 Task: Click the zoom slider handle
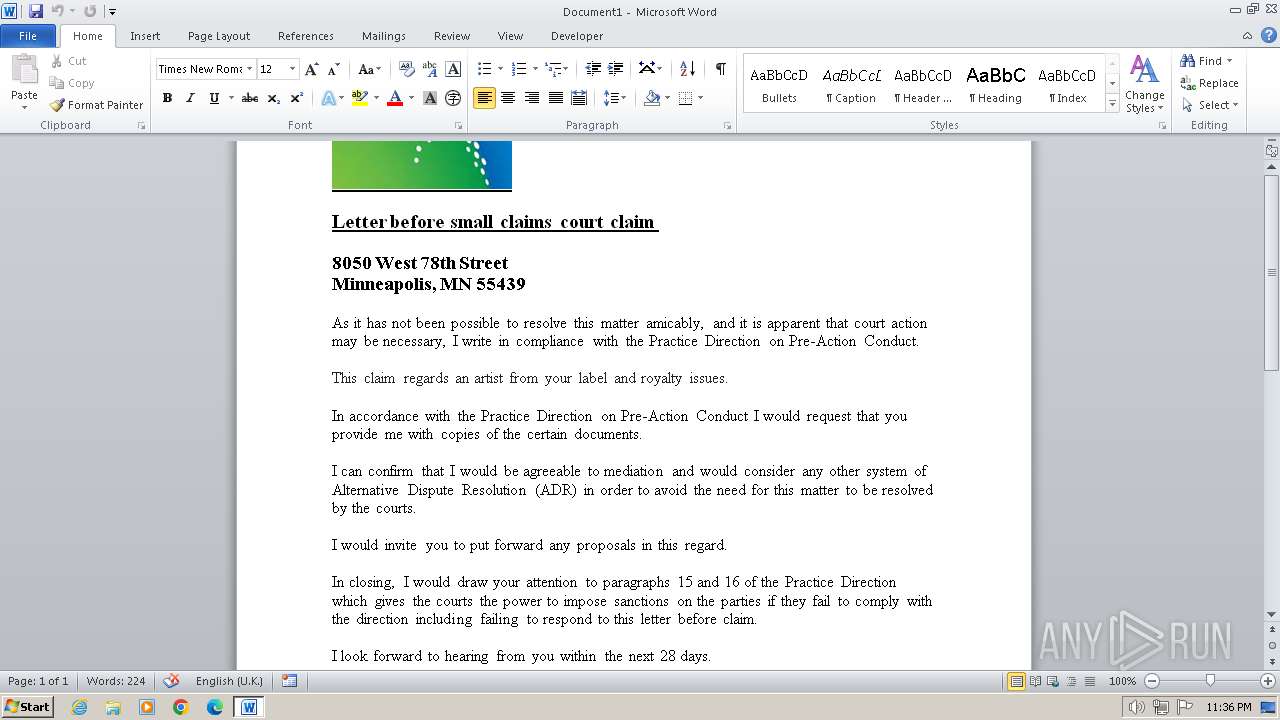1210,681
